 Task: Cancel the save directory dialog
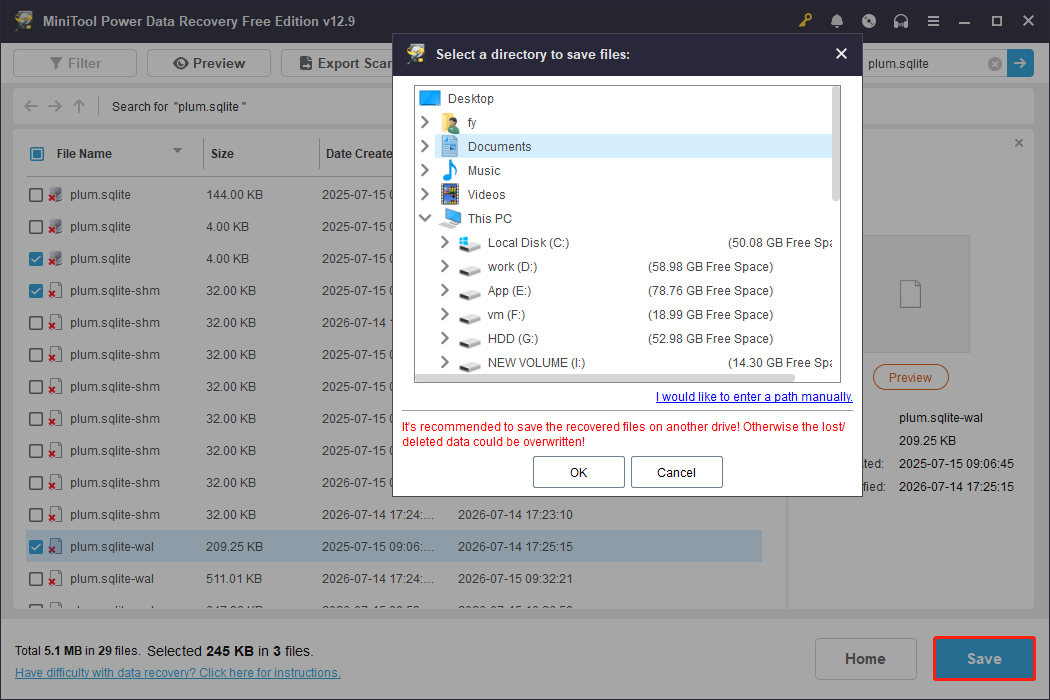pyautogui.click(x=676, y=472)
